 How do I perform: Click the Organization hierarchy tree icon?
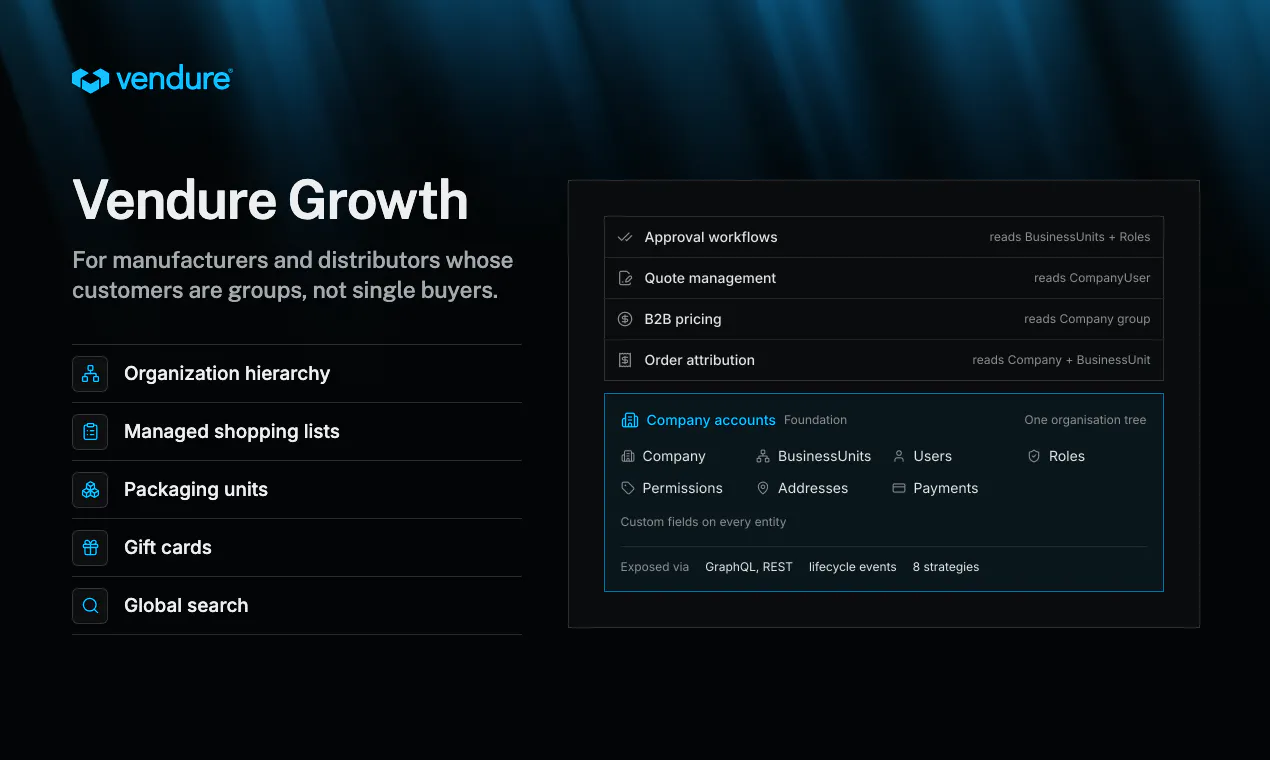[90, 374]
